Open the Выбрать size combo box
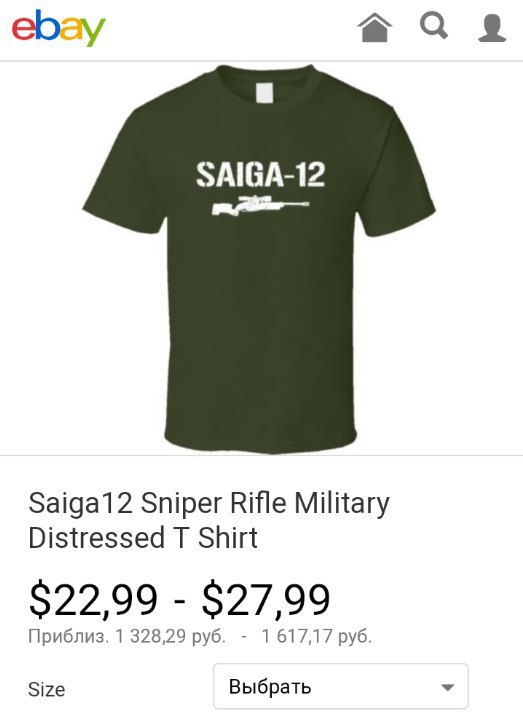523x720 pixels. (341, 686)
